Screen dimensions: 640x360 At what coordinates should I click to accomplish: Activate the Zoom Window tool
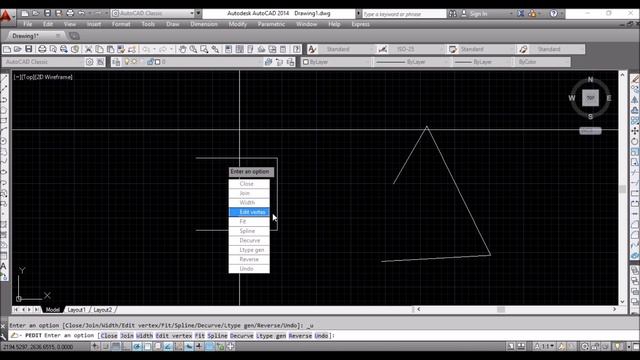point(204,49)
